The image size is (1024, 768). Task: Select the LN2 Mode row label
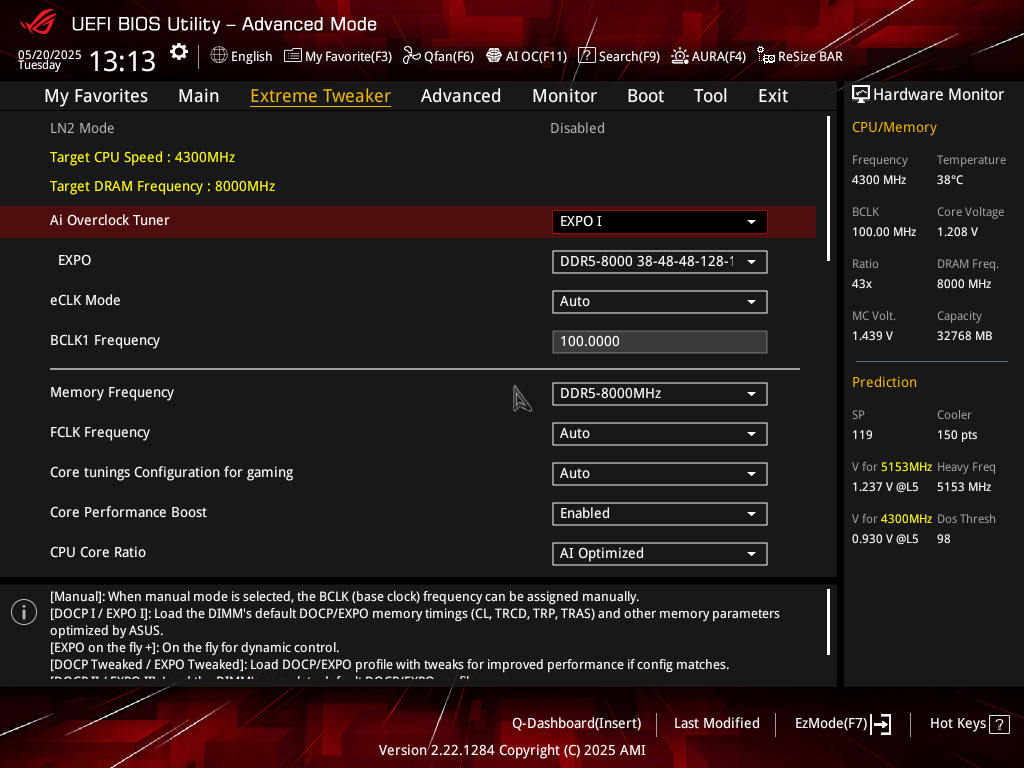(82, 129)
